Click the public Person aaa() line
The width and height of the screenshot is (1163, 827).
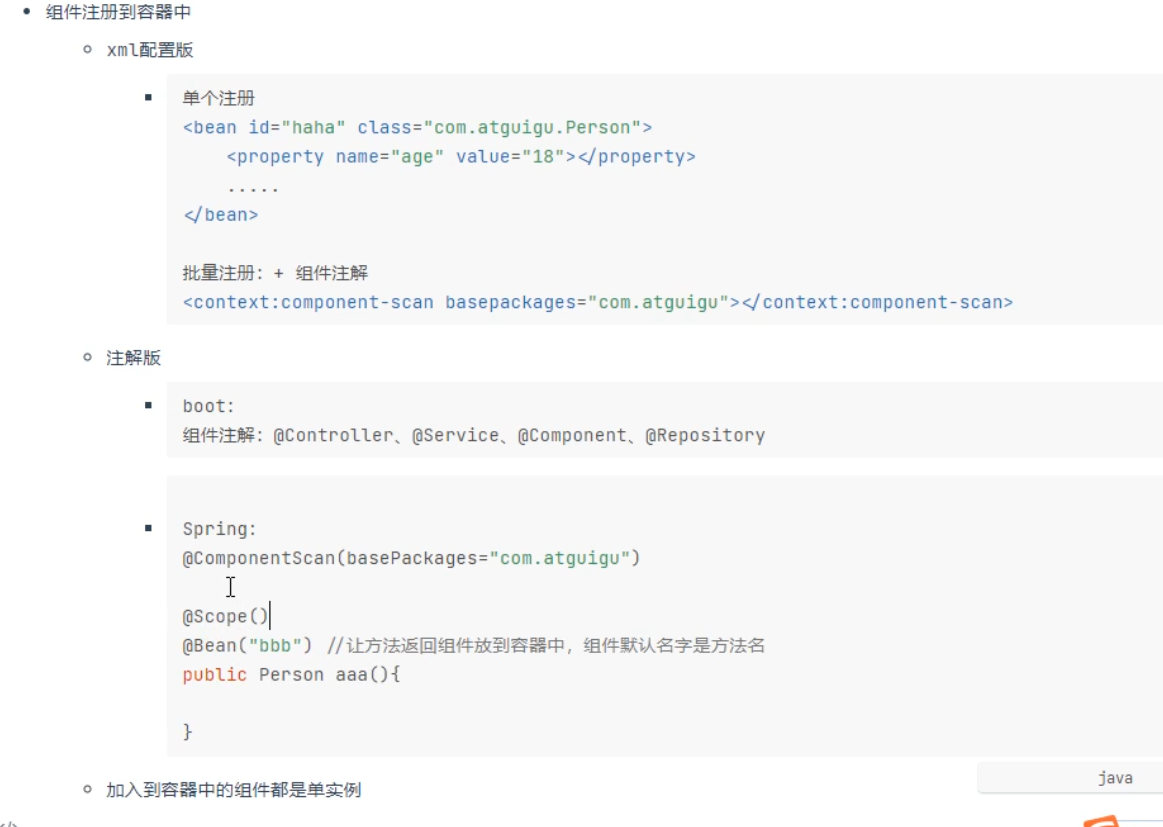tap(291, 674)
